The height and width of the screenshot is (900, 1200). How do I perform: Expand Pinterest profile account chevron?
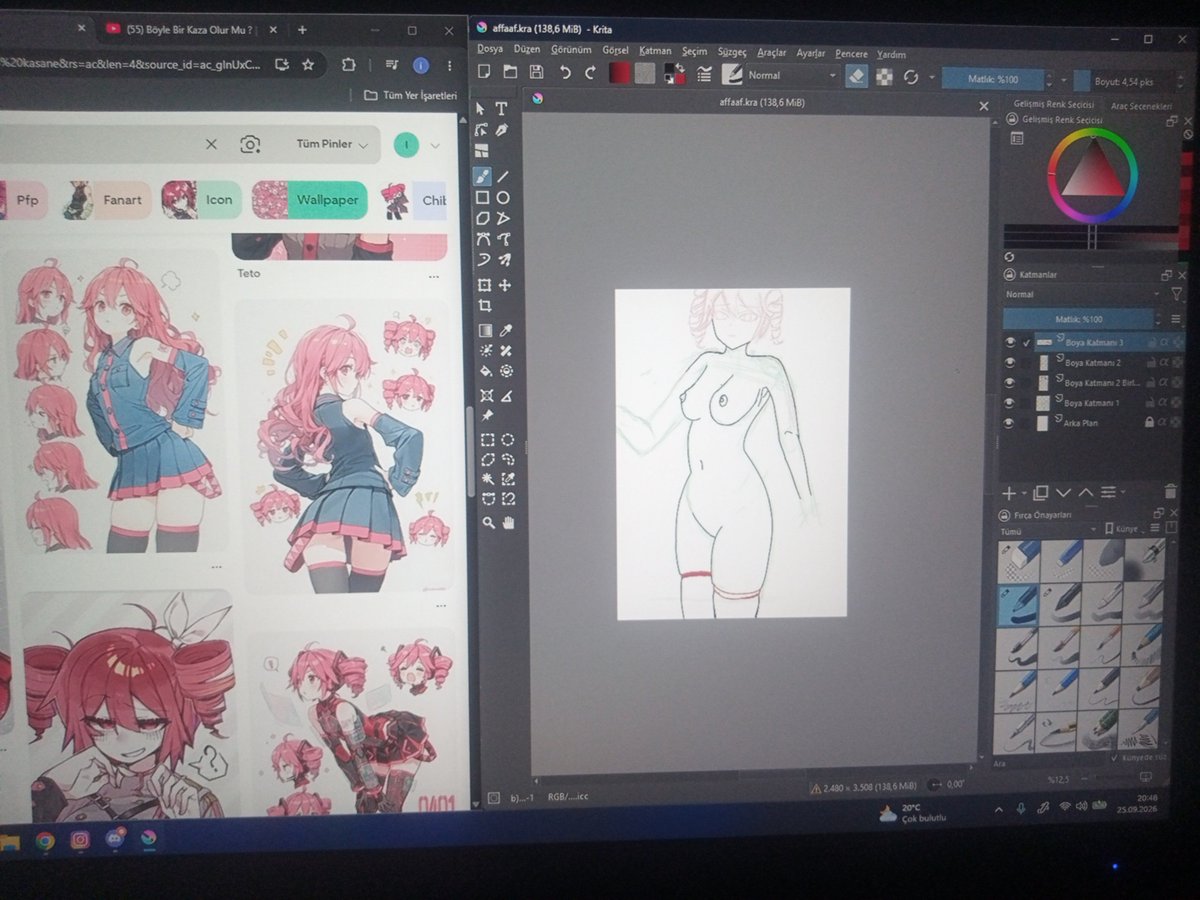tap(435, 146)
